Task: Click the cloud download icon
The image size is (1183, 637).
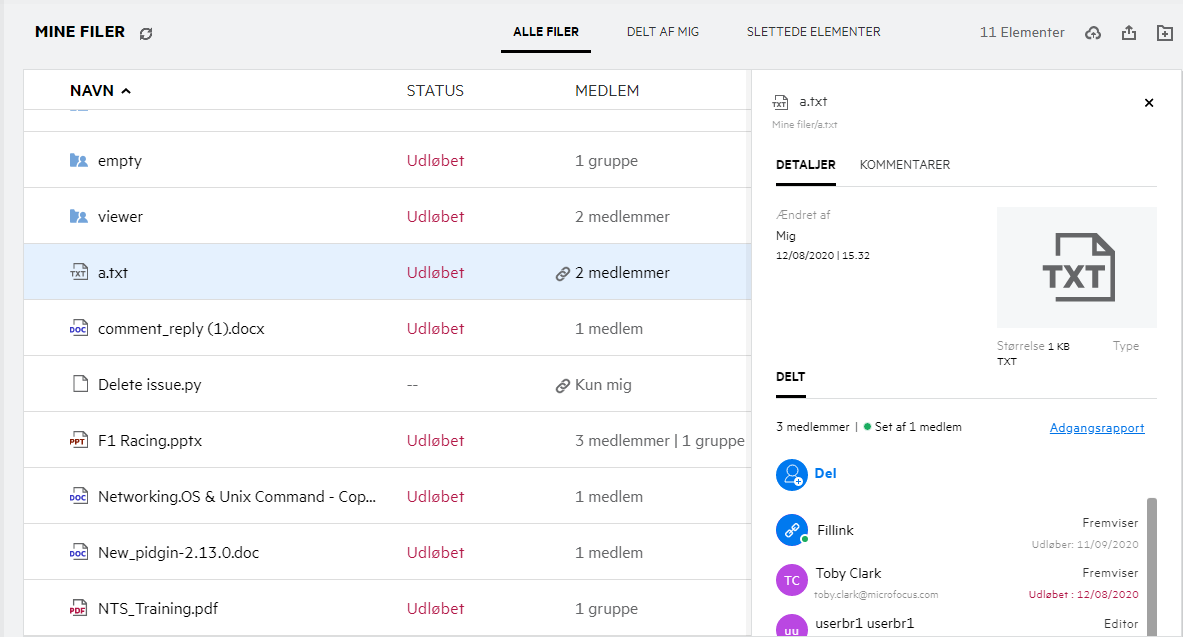Action: [x=1093, y=33]
